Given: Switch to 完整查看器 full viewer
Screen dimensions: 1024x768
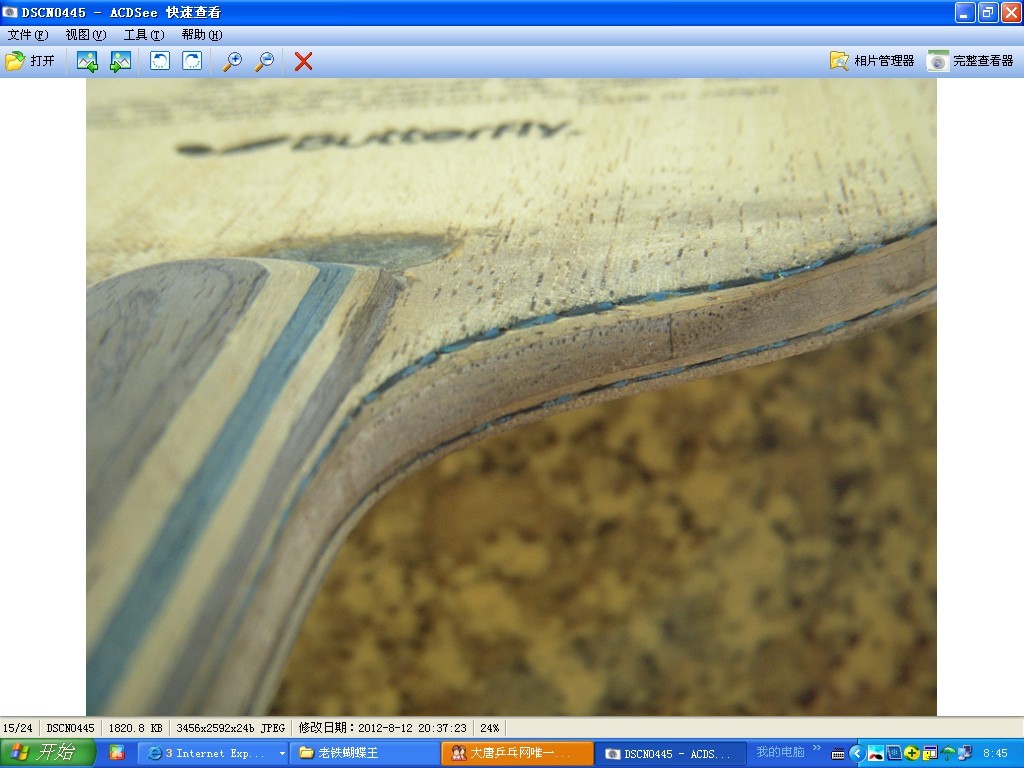Looking at the screenshot, I should [x=971, y=61].
